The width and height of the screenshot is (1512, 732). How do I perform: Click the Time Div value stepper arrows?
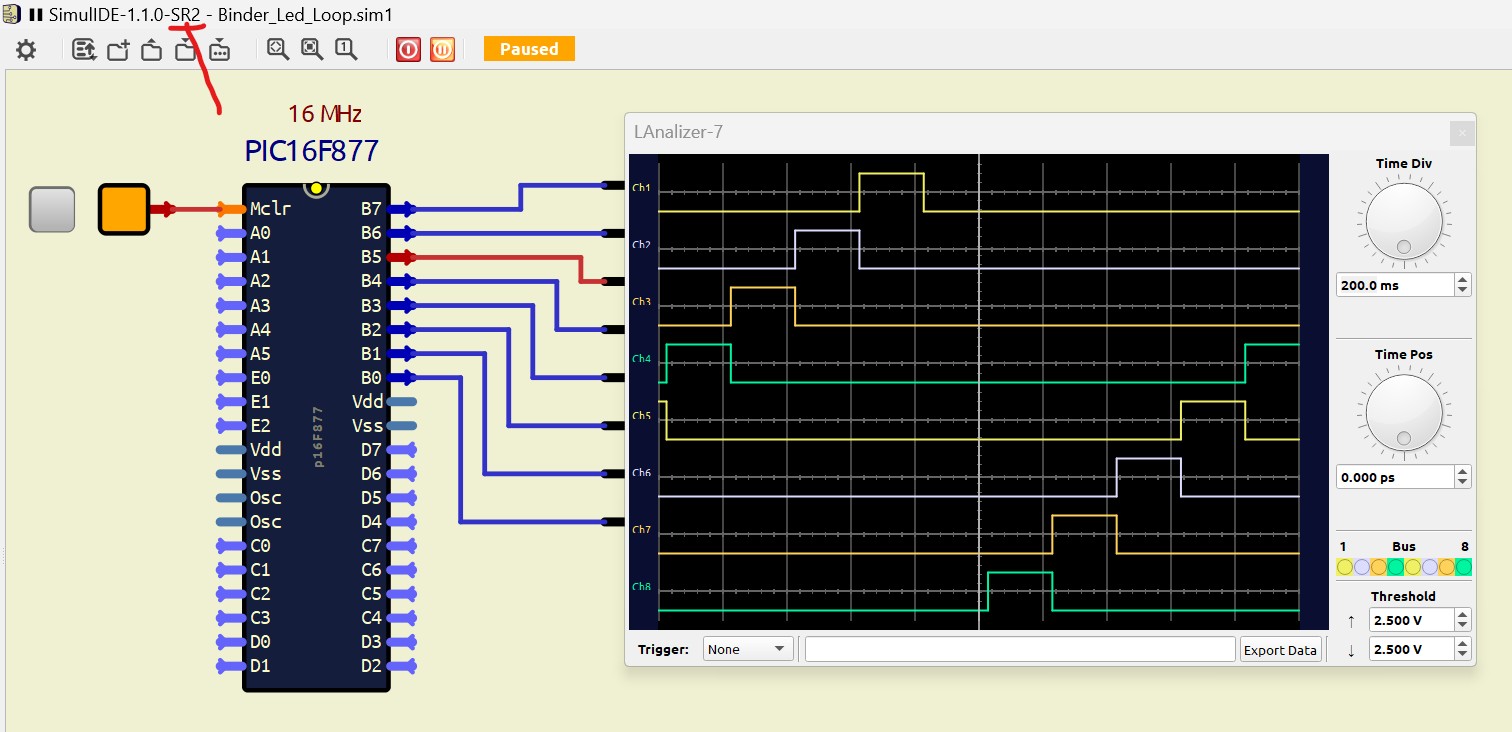point(1463,285)
